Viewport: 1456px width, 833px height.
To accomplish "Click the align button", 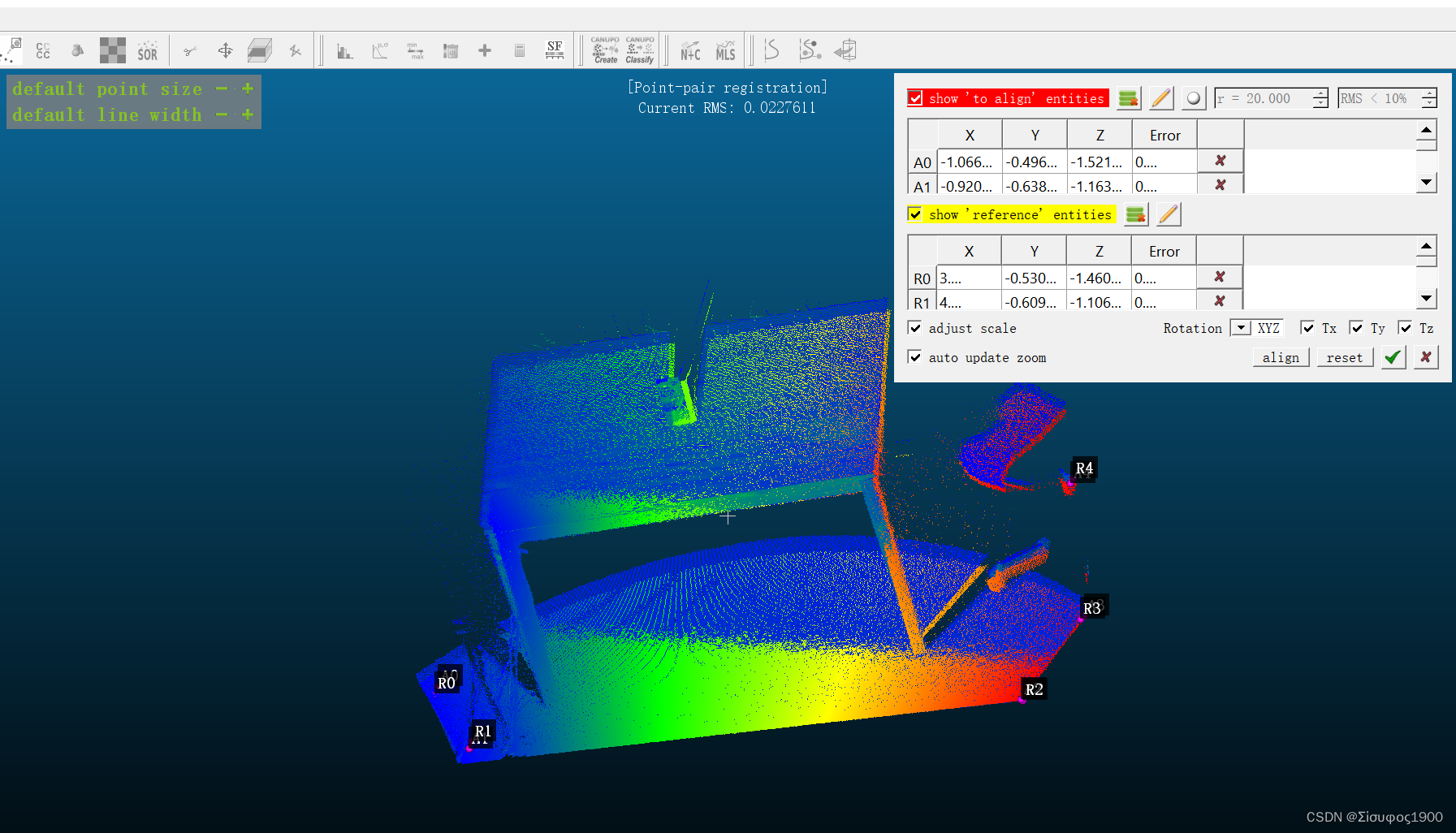I will click(x=1281, y=357).
